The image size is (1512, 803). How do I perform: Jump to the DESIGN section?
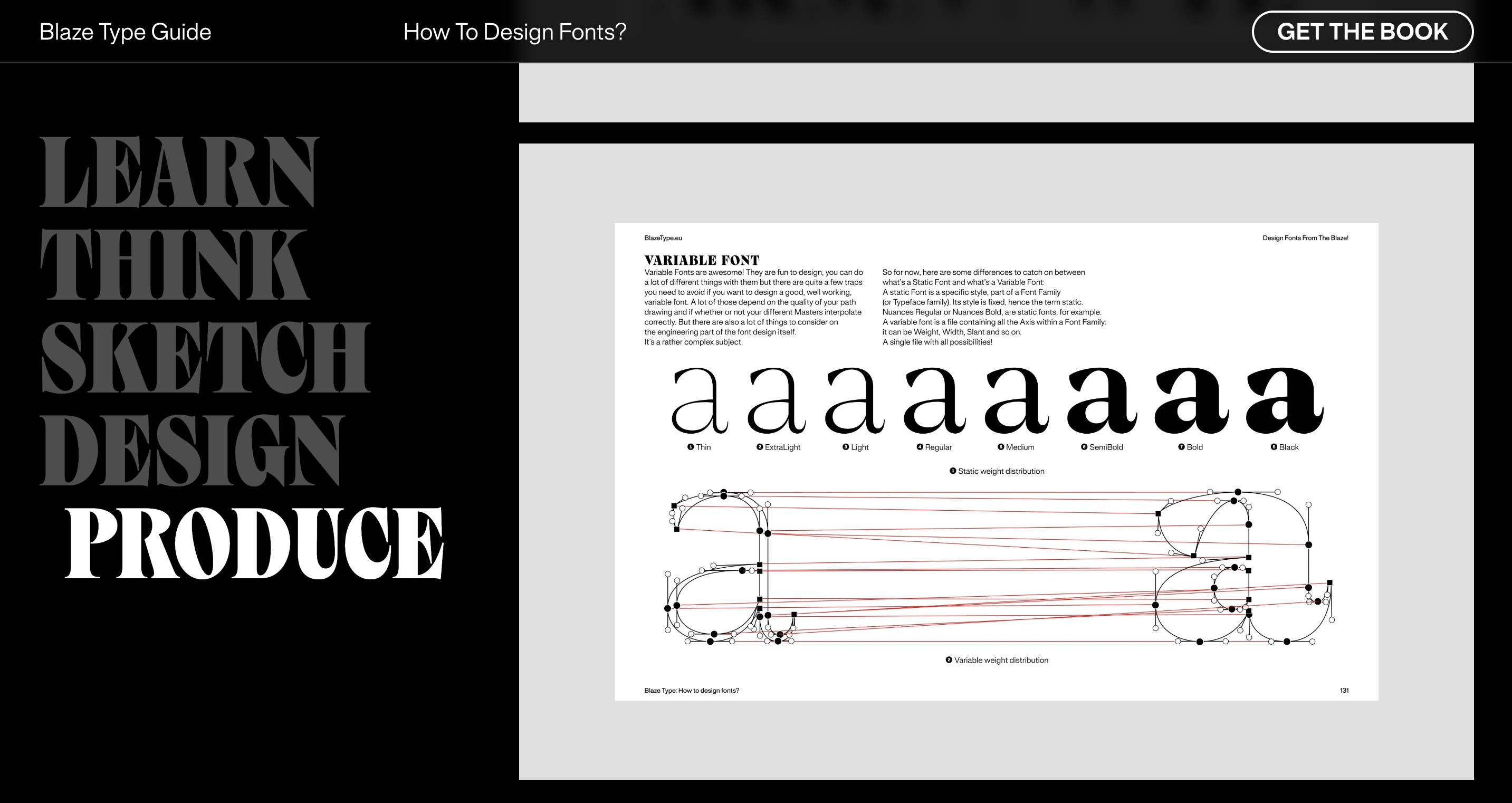click(x=192, y=451)
